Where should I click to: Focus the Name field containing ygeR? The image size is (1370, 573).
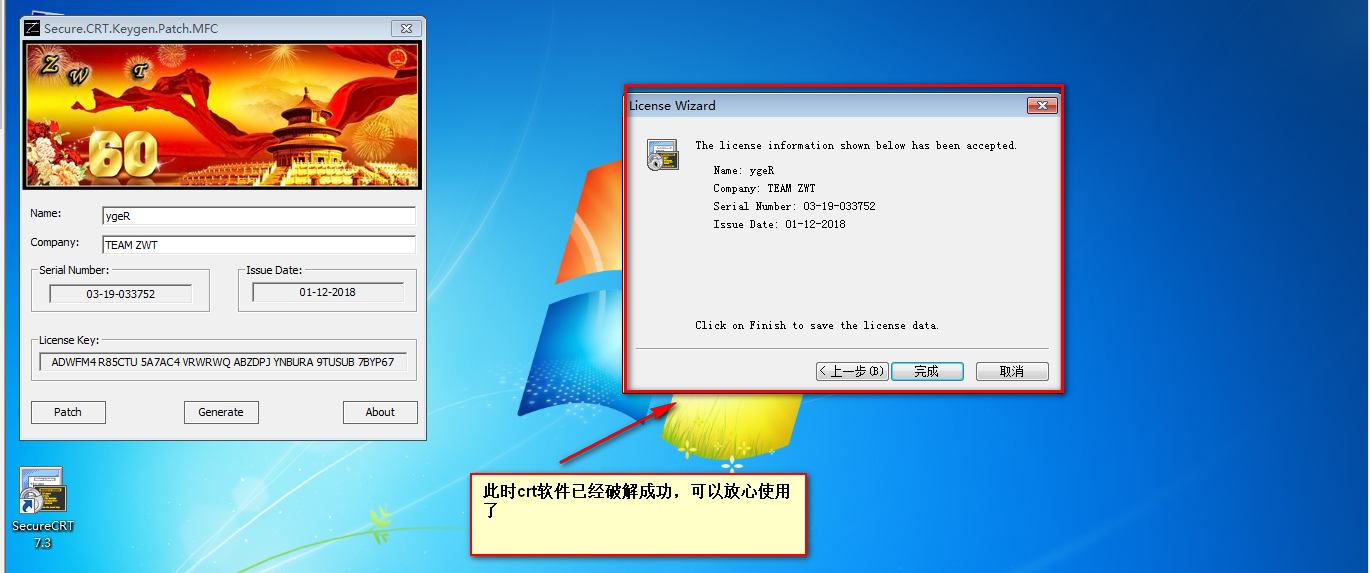coord(258,216)
